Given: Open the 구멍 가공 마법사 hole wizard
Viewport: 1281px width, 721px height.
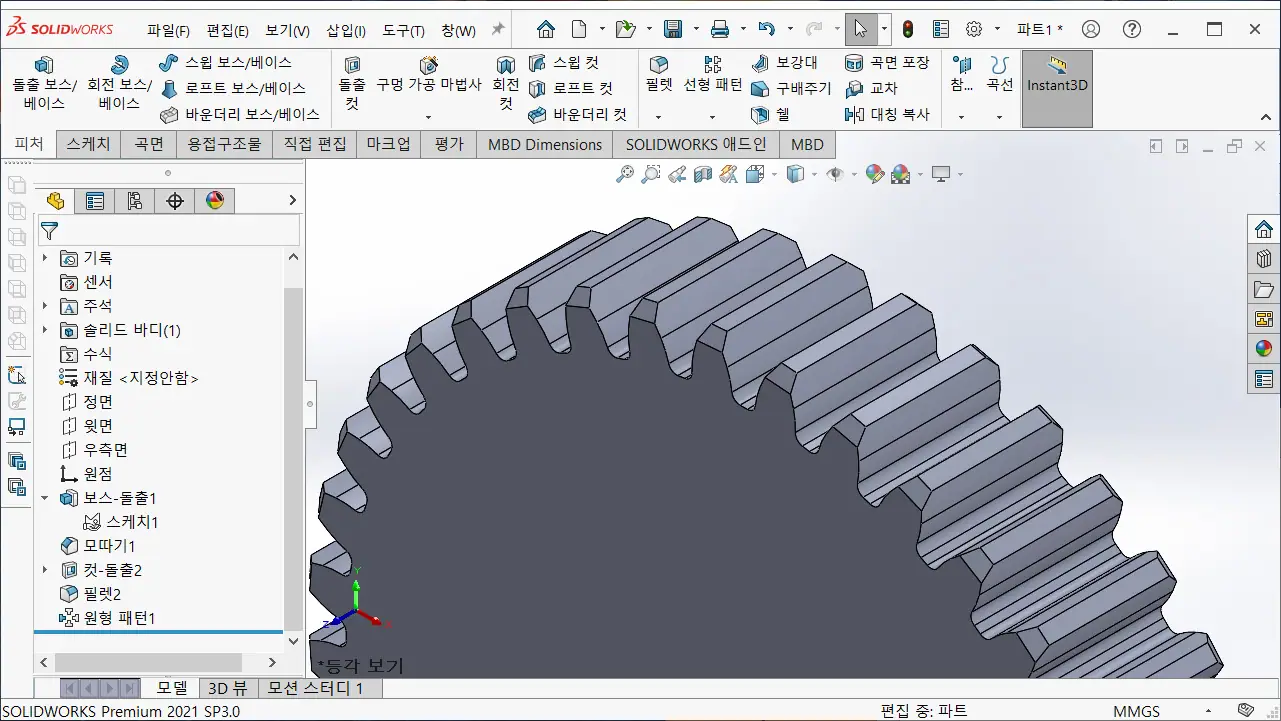Looking at the screenshot, I should click(x=429, y=74).
